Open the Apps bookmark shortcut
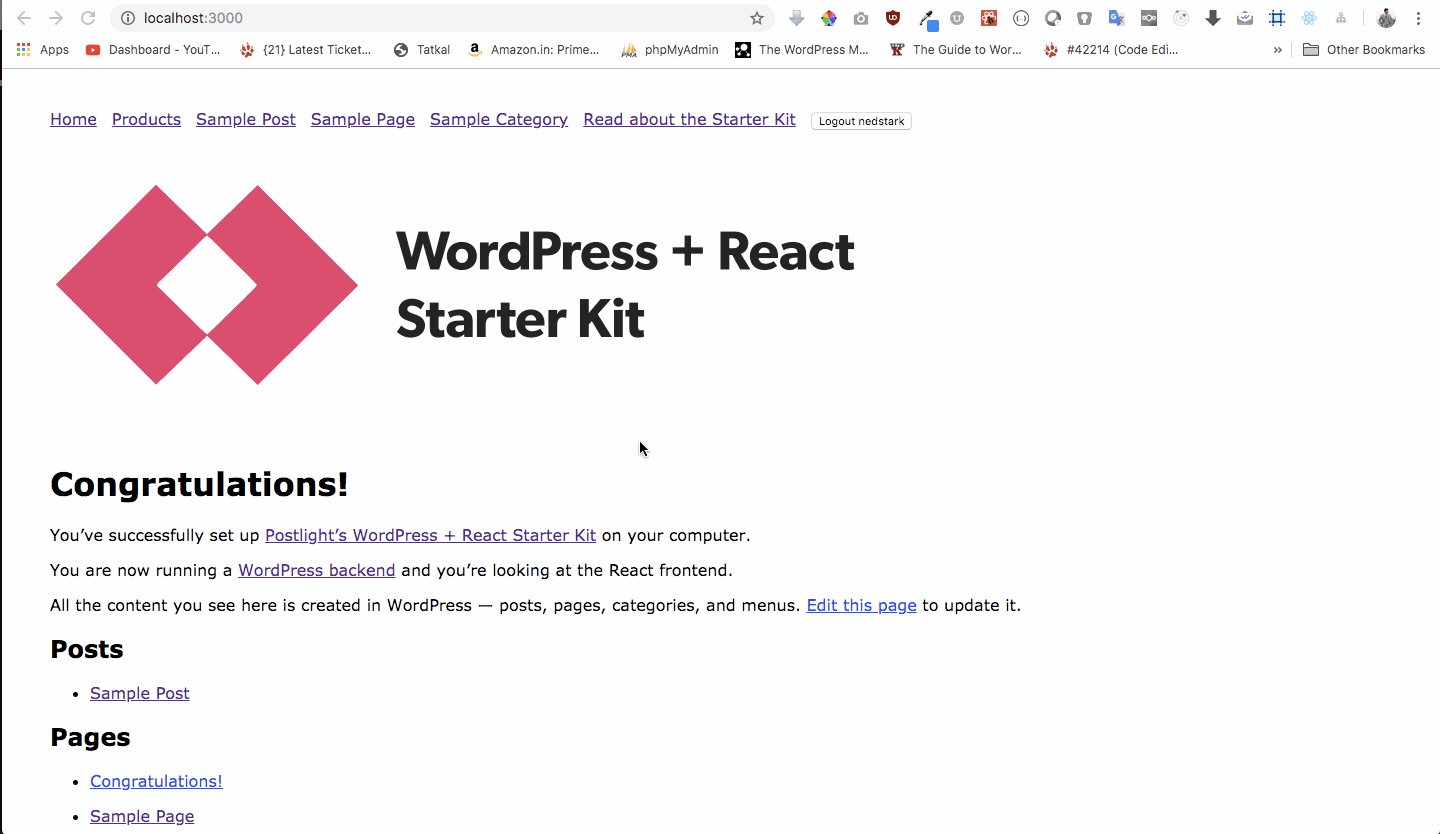This screenshot has width=1440, height=834. coord(43,49)
